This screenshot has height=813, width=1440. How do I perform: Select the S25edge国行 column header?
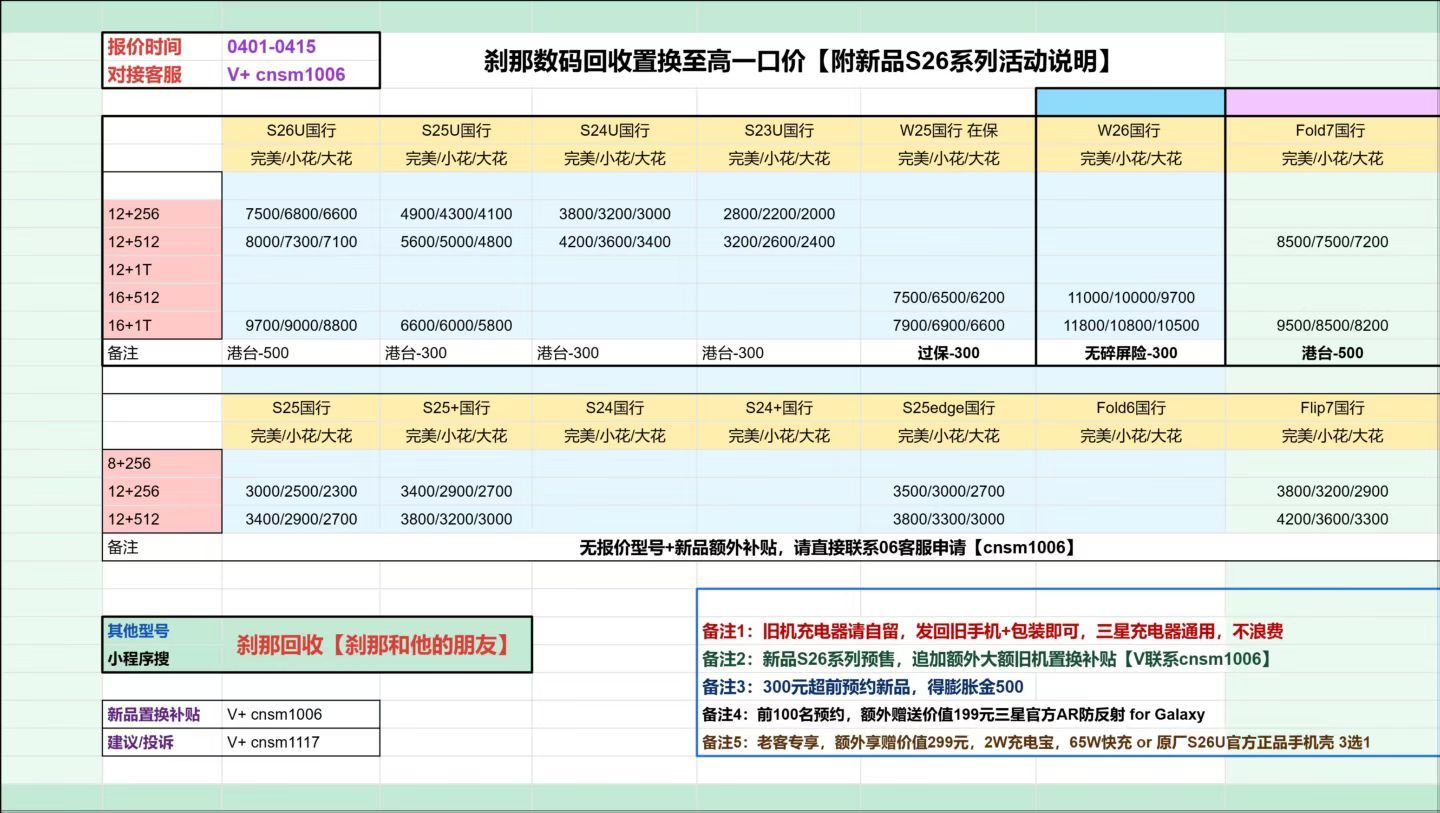[947, 407]
